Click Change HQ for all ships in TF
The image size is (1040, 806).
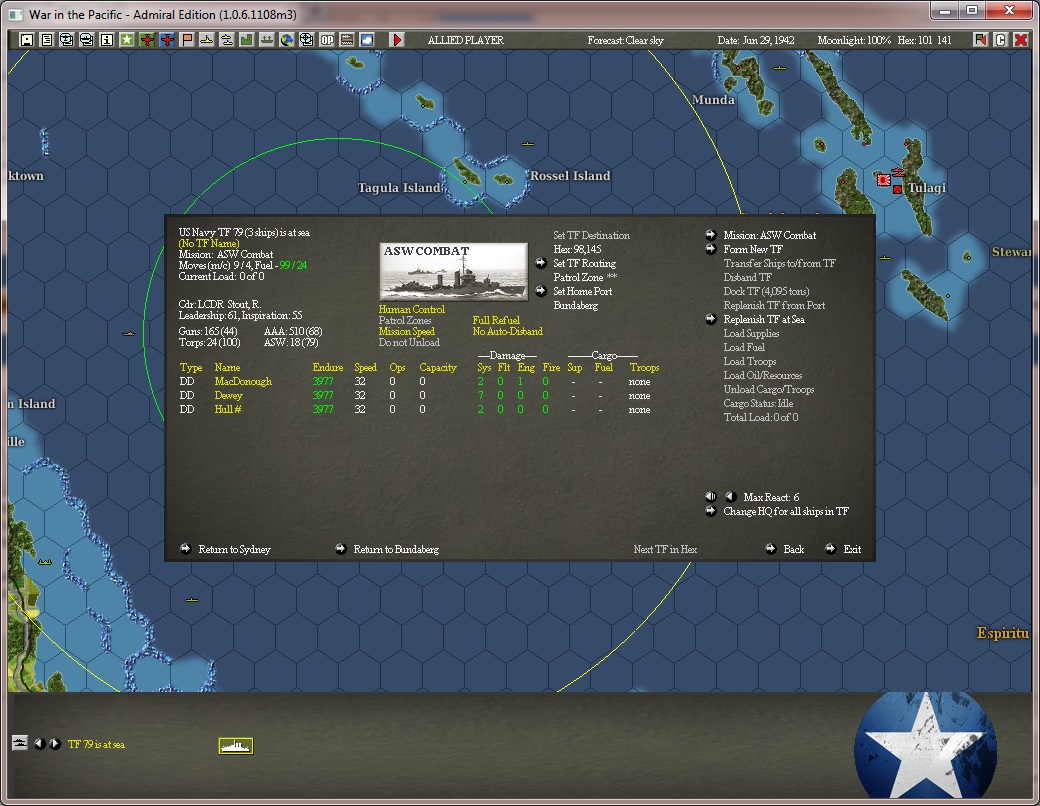786,511
